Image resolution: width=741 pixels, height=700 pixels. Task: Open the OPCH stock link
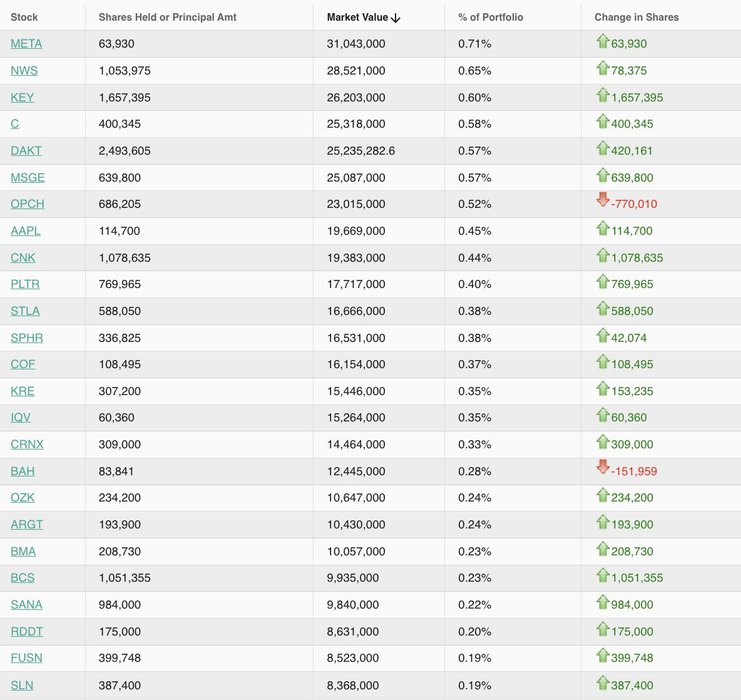coord(27,204)
